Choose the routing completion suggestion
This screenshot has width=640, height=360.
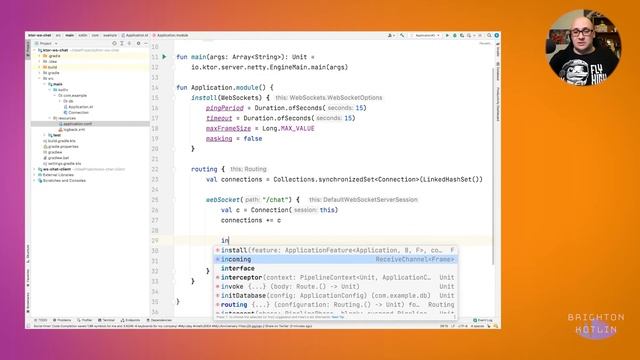click(x=336, y=304)
